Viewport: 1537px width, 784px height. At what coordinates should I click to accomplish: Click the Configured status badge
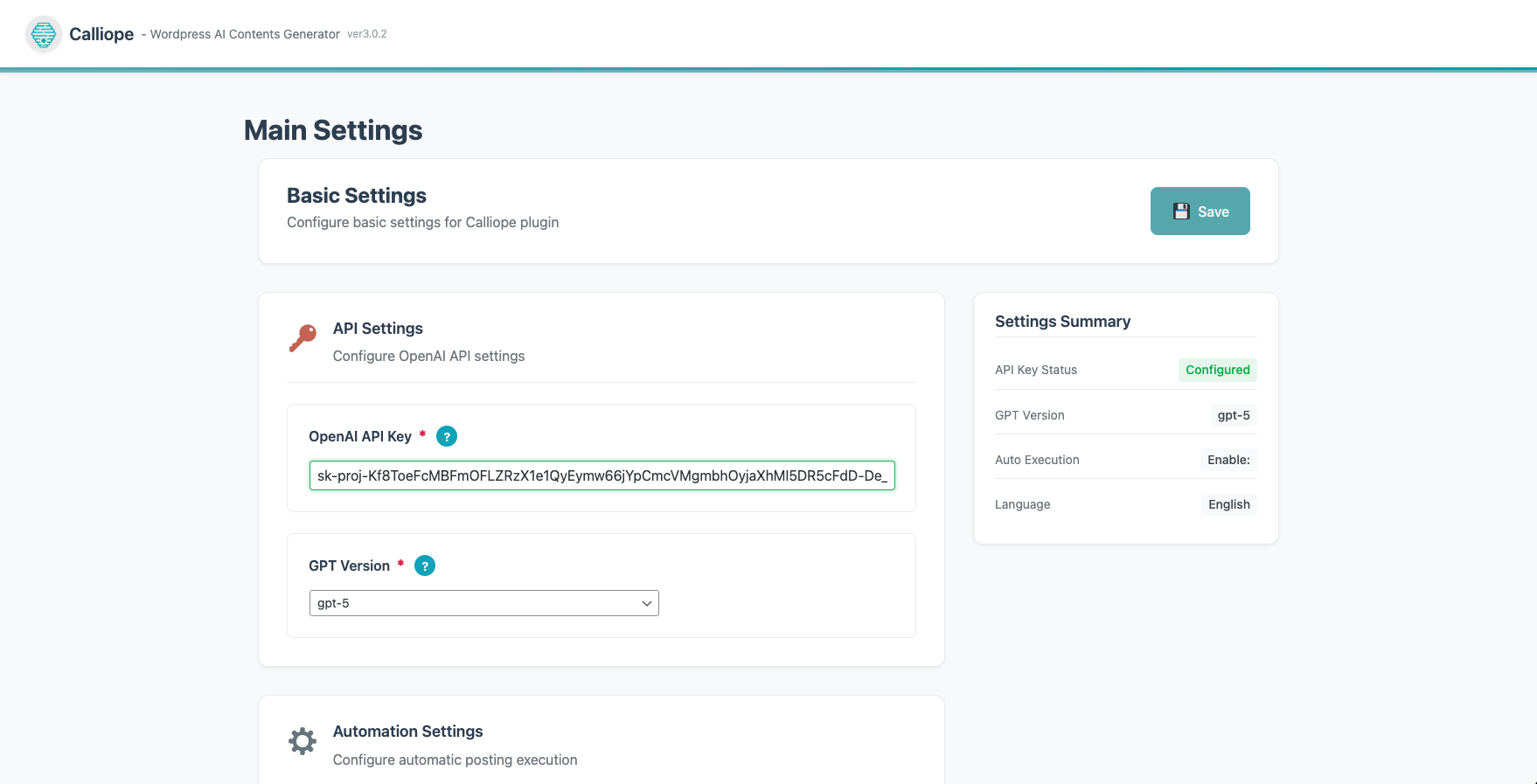tap(1218, 370)
